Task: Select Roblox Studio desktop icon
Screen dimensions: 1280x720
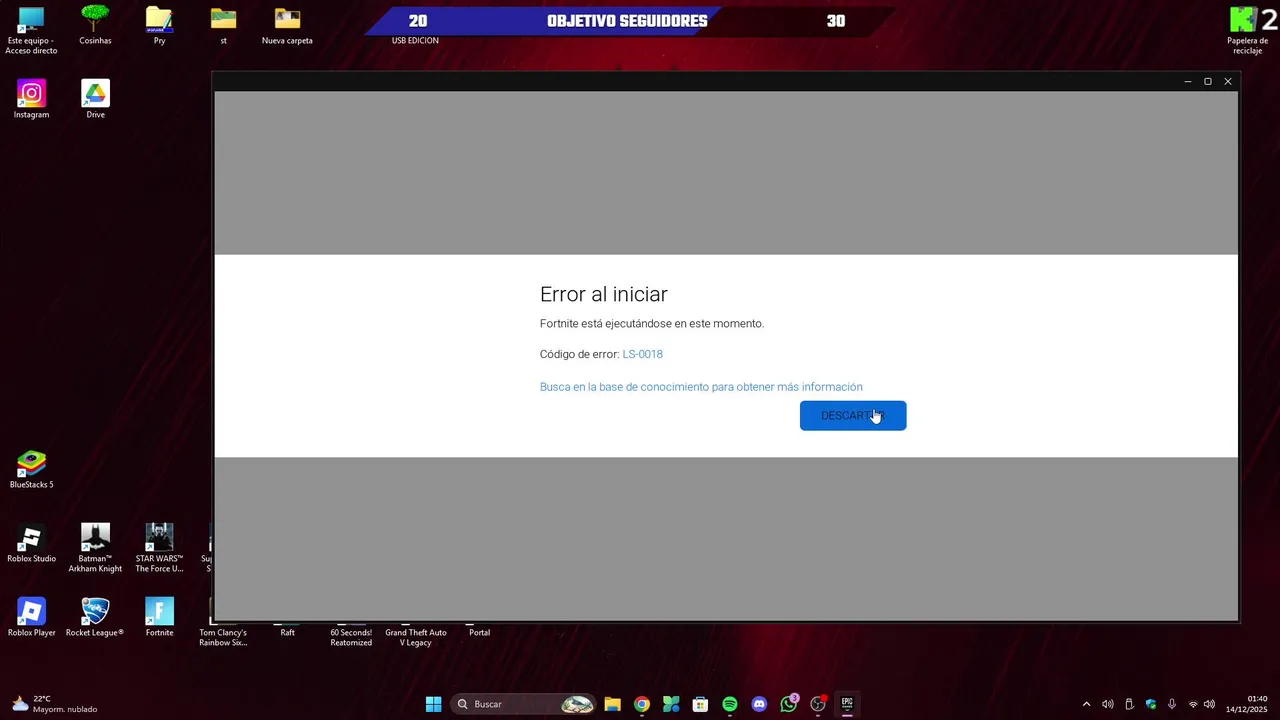Action: click(31, 543)
